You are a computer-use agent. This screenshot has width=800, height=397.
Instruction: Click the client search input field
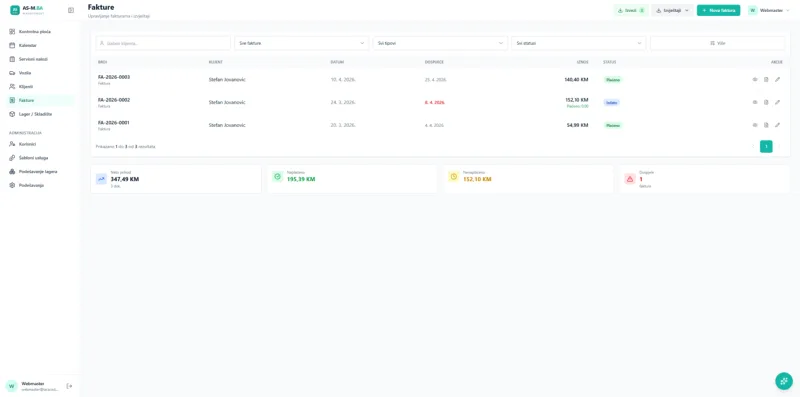tap(163, 43)
